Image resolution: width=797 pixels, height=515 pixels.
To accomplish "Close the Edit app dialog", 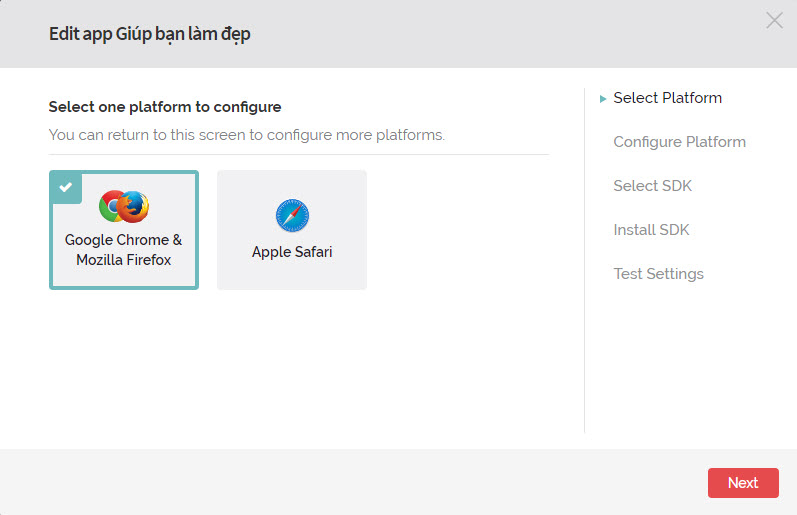I will [x=774, y=20].
